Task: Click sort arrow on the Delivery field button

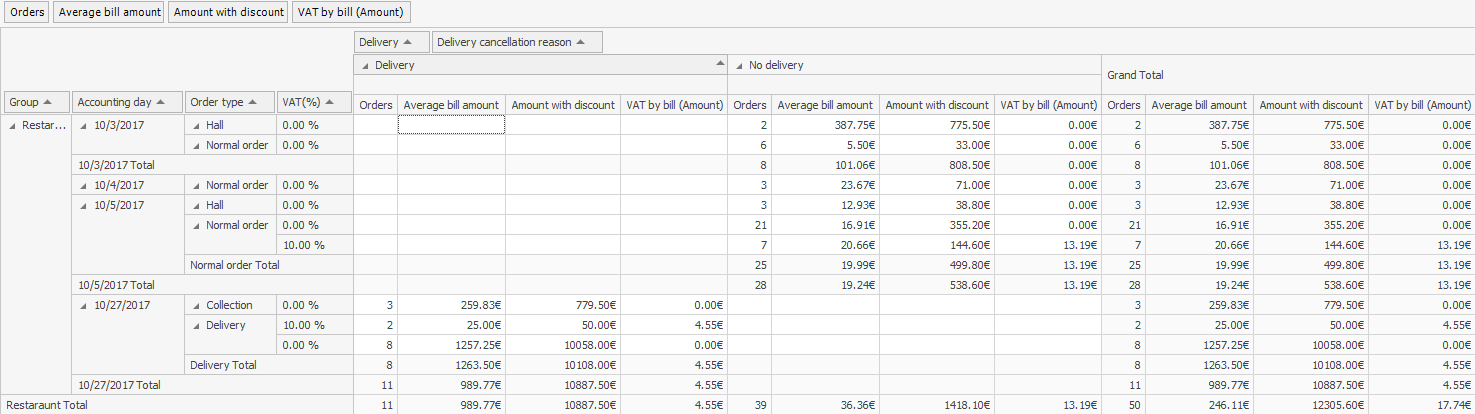Action: pyautogui.click(x=408, y=42)
